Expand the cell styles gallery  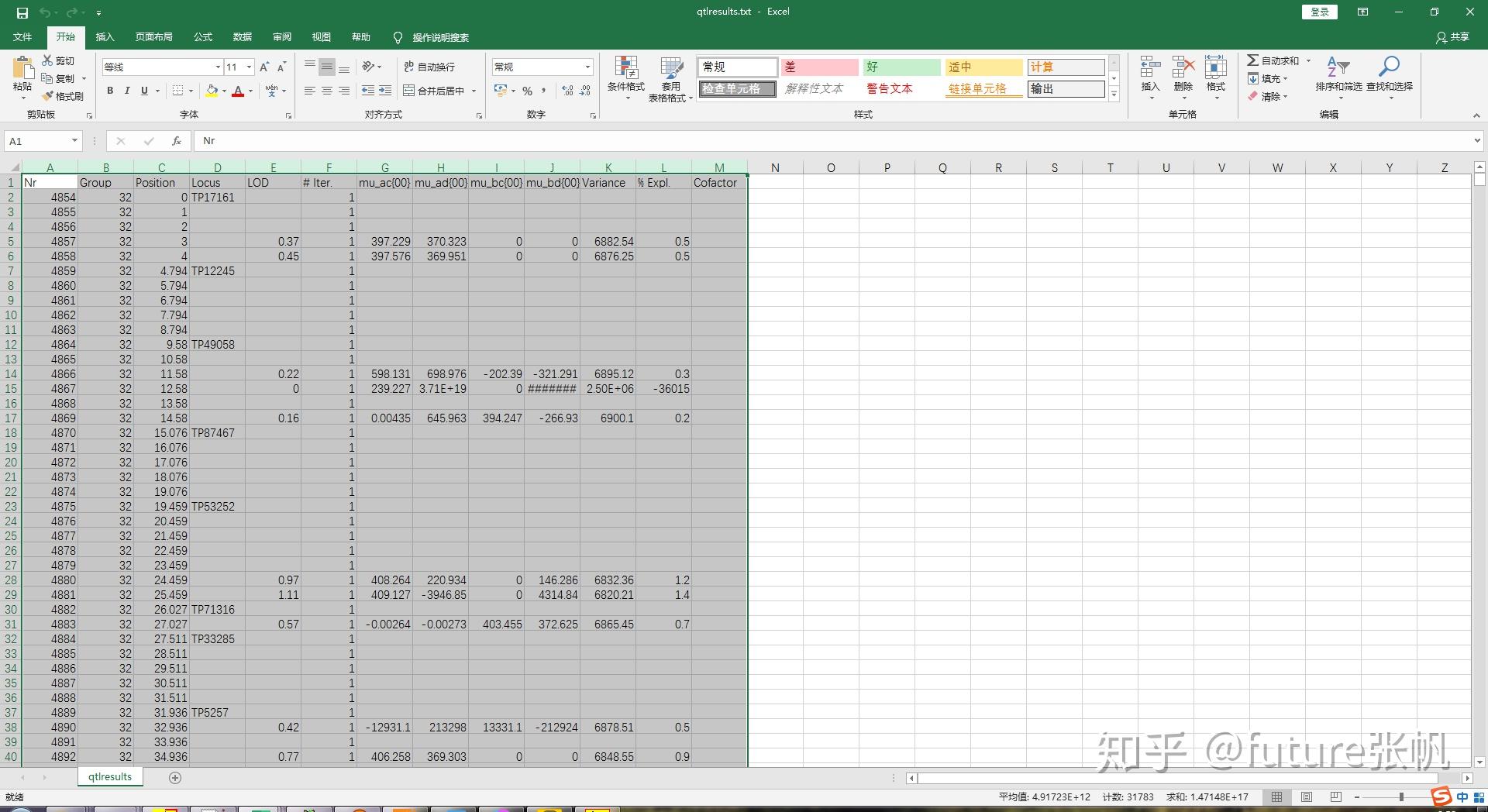pyautogui.click(x=1114, y=94)
